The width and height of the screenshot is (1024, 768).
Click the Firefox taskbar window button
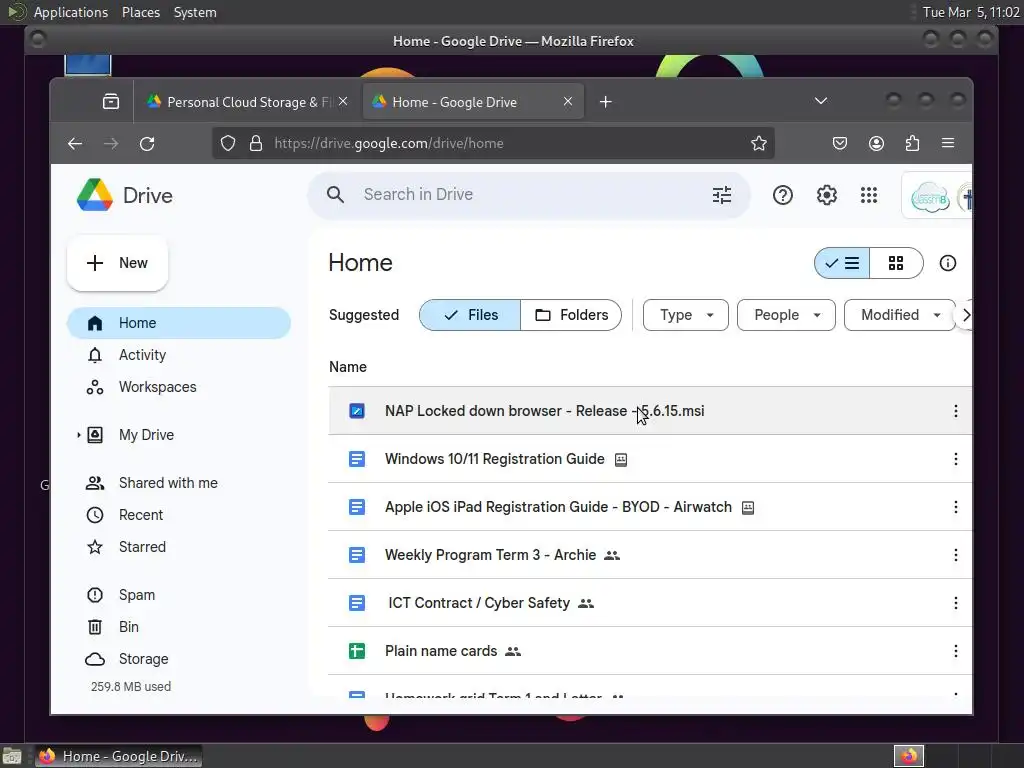(x=118, y=756)
